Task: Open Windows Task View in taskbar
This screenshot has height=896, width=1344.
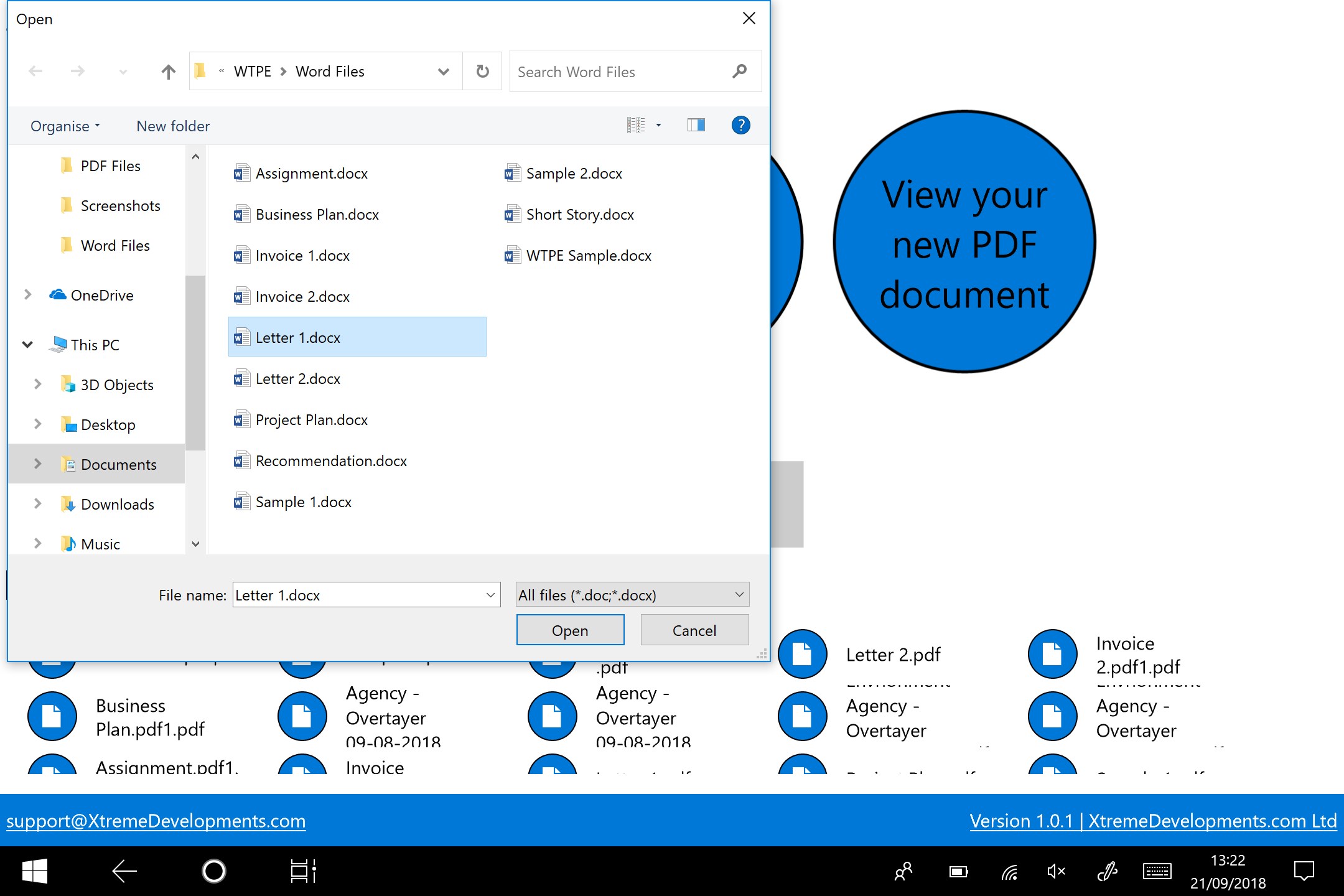Action: 303,871
